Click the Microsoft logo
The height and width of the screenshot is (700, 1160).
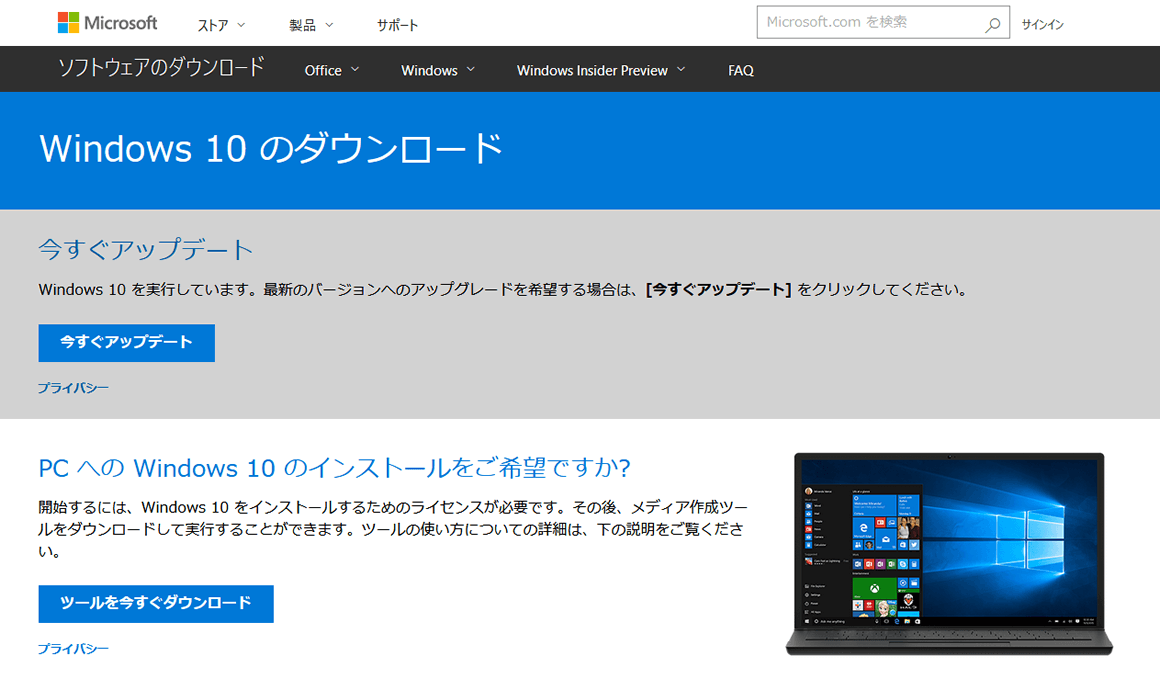[x=107, y=22]
